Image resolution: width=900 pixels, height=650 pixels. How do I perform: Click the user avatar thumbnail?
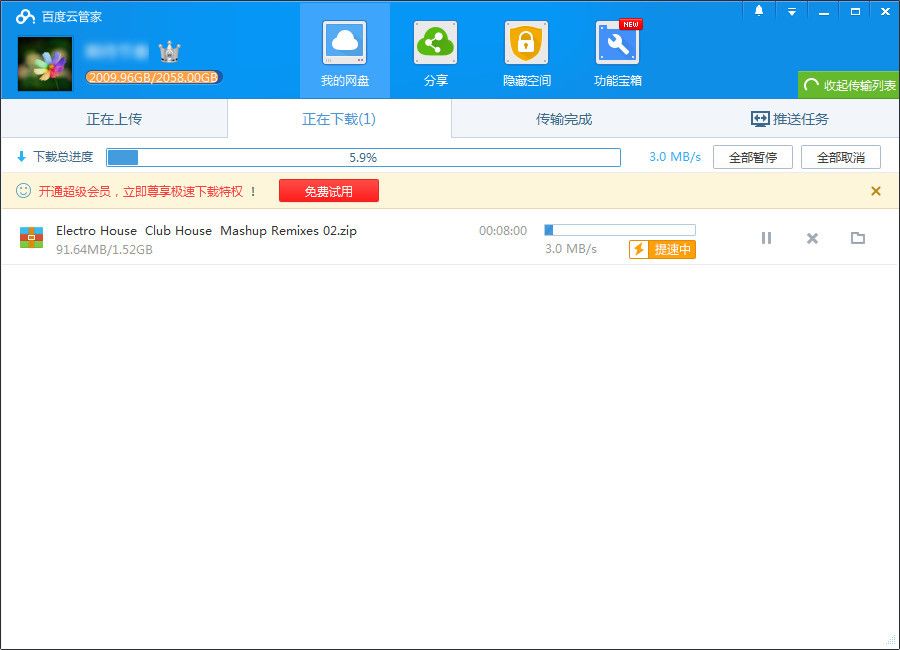pos(45,63)
